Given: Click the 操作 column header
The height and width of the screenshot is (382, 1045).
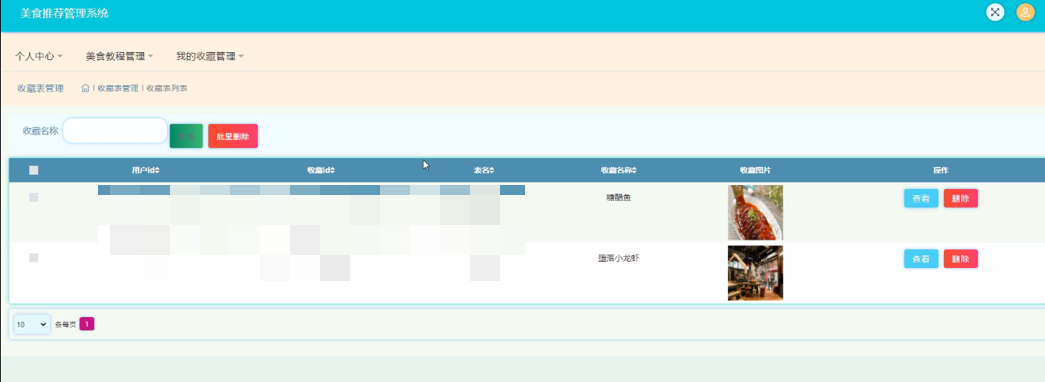Looking at the screenshot, I should coord(940,171).
